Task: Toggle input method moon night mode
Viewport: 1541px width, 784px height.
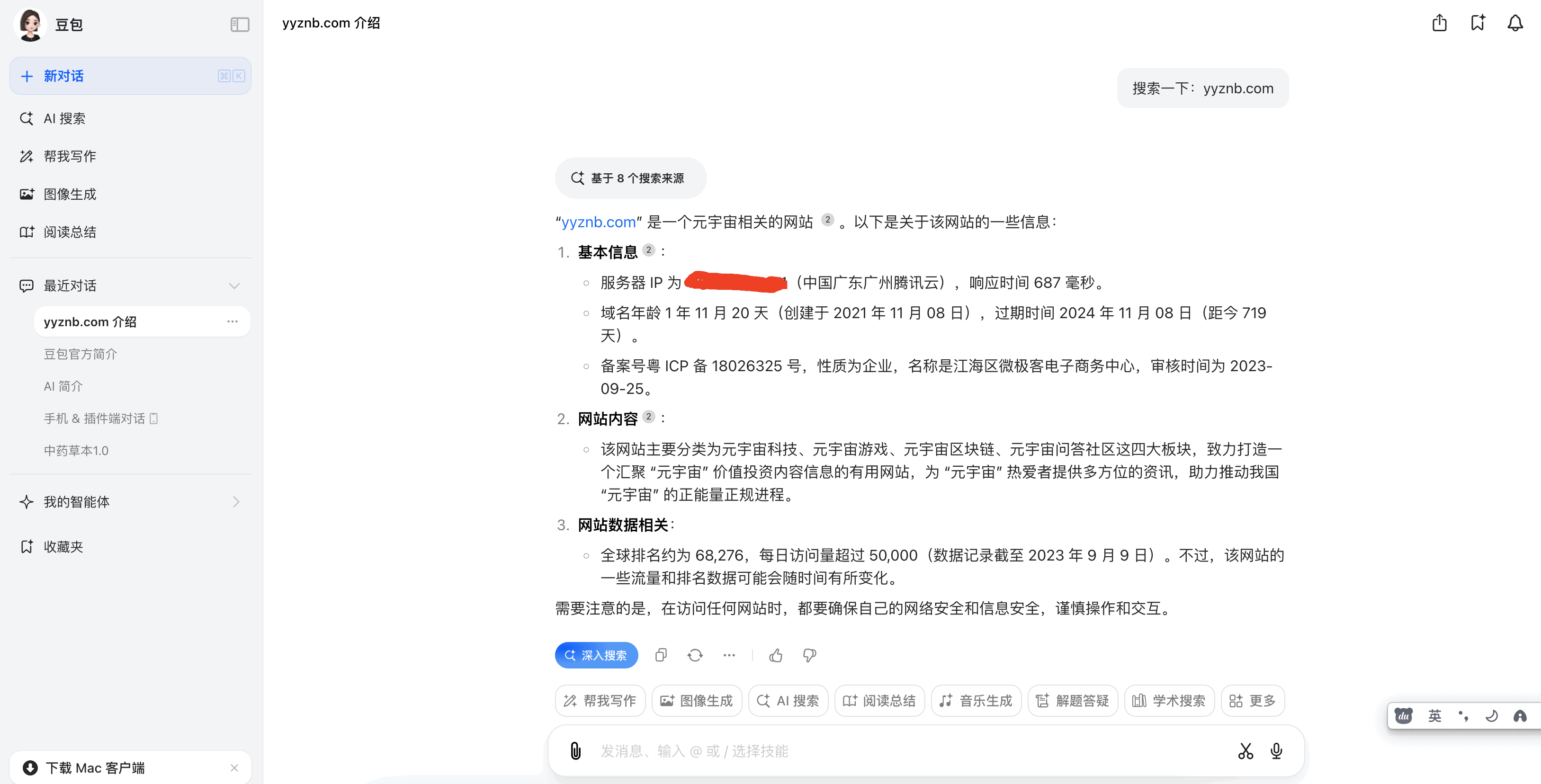Action: [x=1491, y=716]
